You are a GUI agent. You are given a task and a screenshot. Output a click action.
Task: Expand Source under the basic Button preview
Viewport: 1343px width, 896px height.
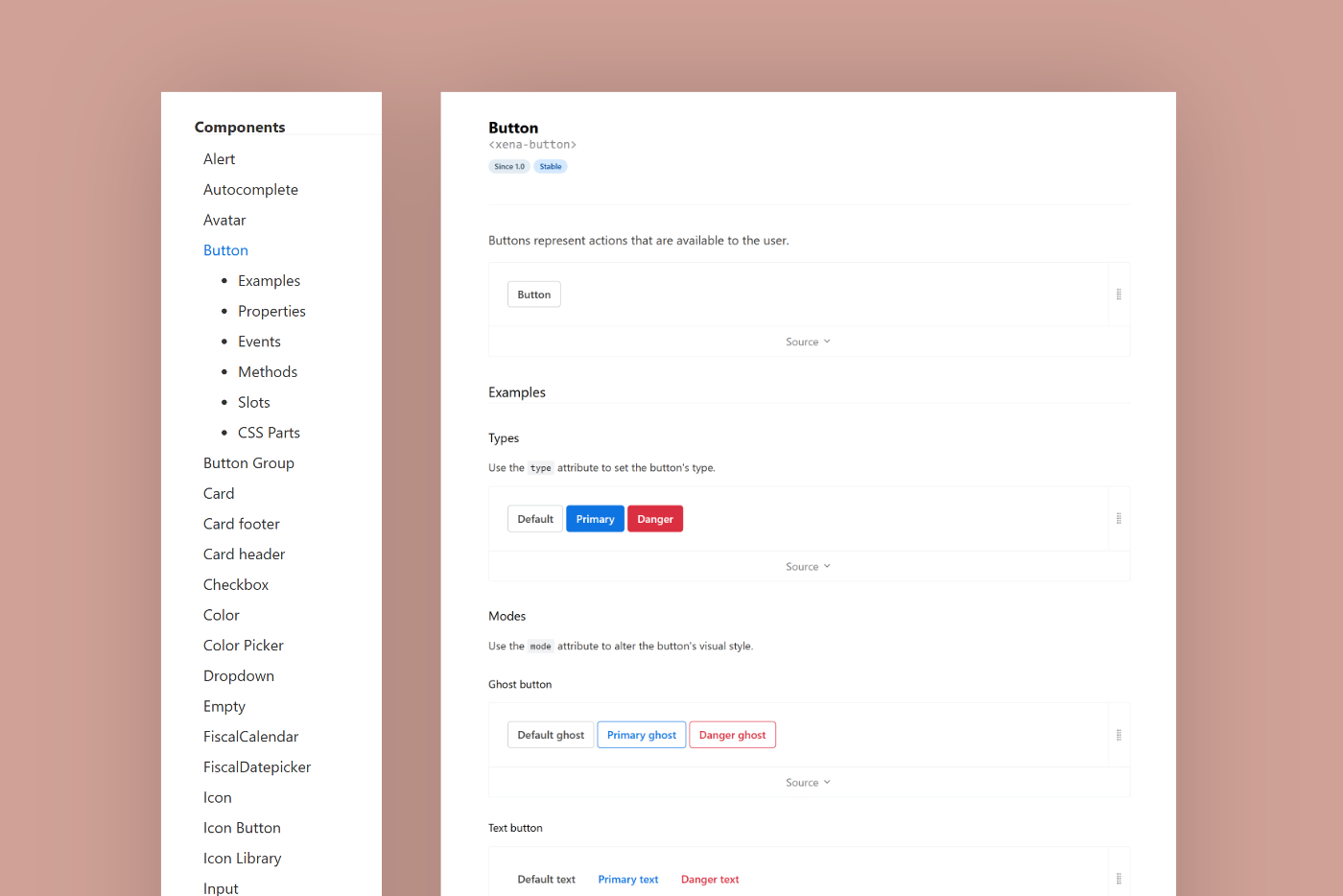[x=808, y=342]
